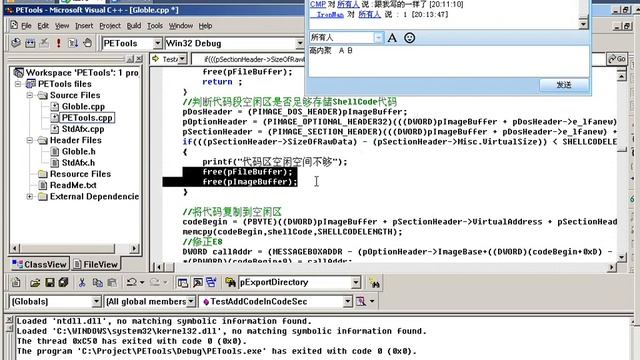Viewport: 640px width, 360px height.
Task: Click the New Text File icon
Action: 16,282
